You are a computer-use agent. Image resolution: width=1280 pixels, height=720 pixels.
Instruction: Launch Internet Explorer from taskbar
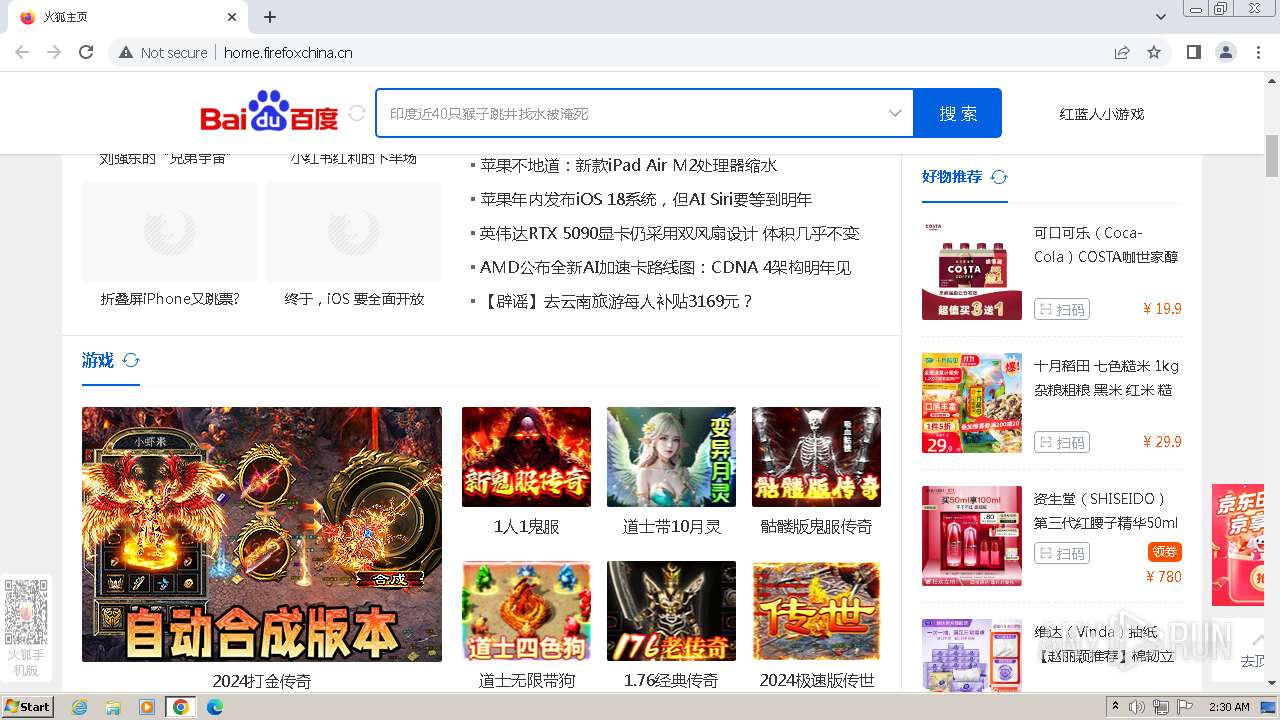point(80,707)
